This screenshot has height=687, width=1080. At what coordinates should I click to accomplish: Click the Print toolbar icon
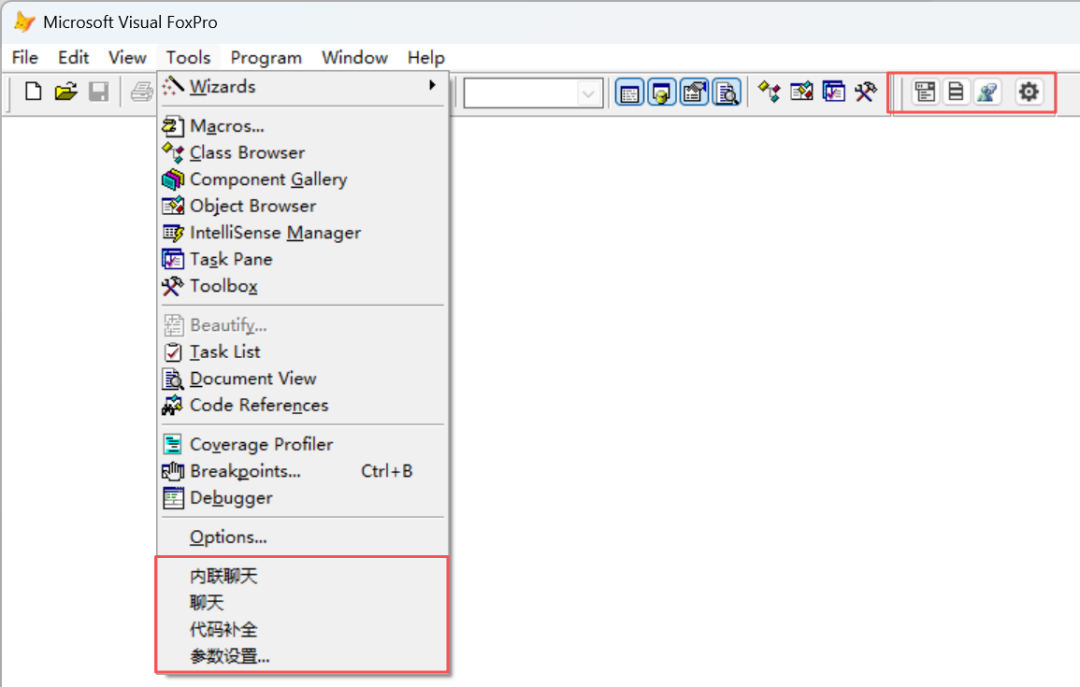click(x=142, y=92)
